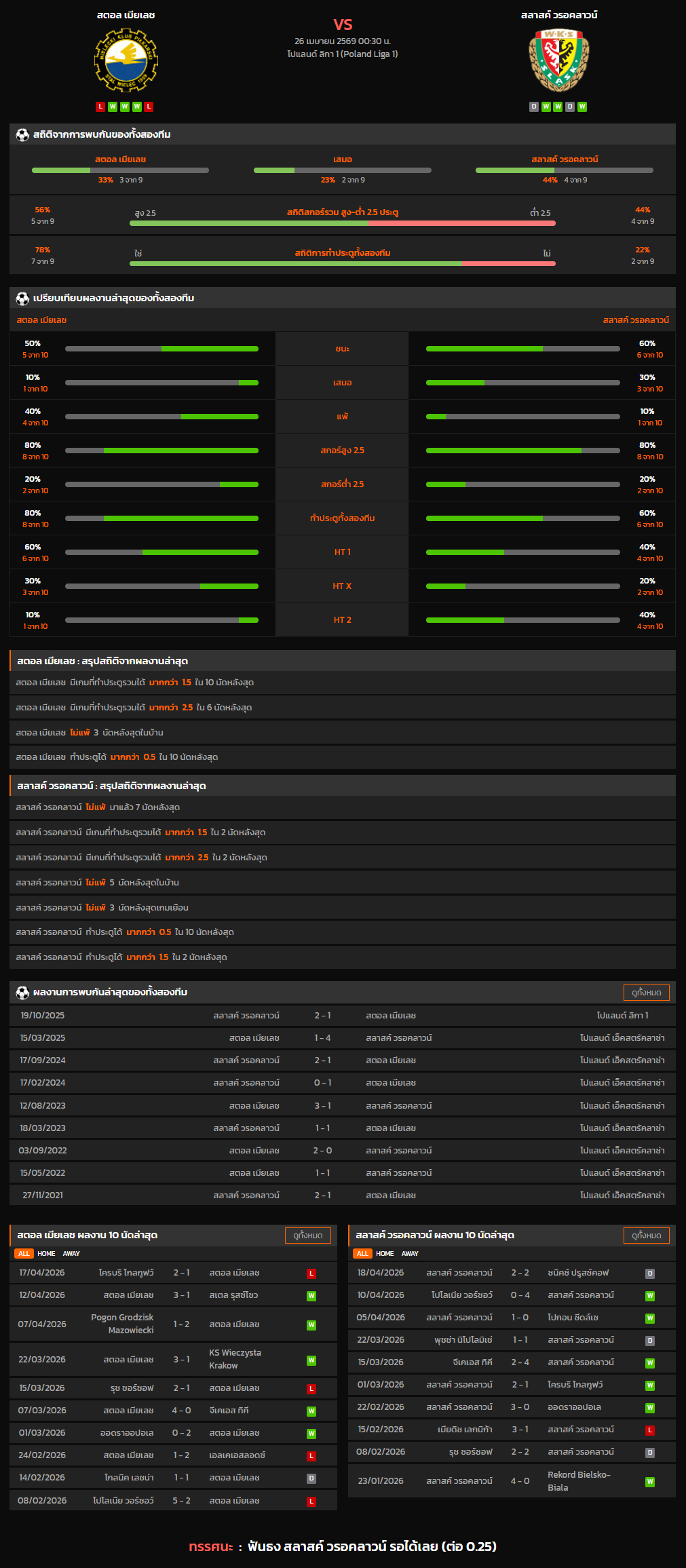The height and width of the screenshot is (1568, 686).
Task: Show Śląsk Wrocław HOME matches only
Action: (x=385, y=1254)
